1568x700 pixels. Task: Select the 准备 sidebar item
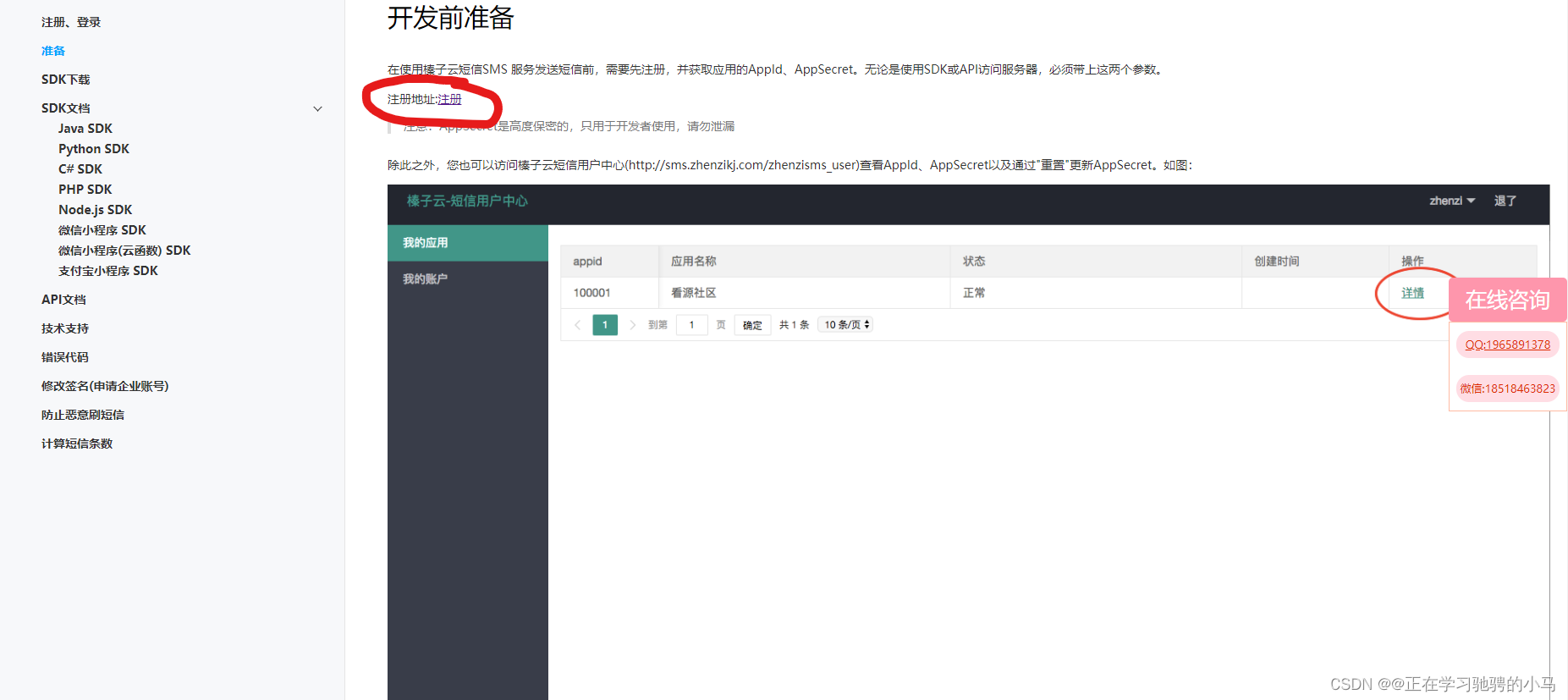pyautogui.click(x=53, y=51)
